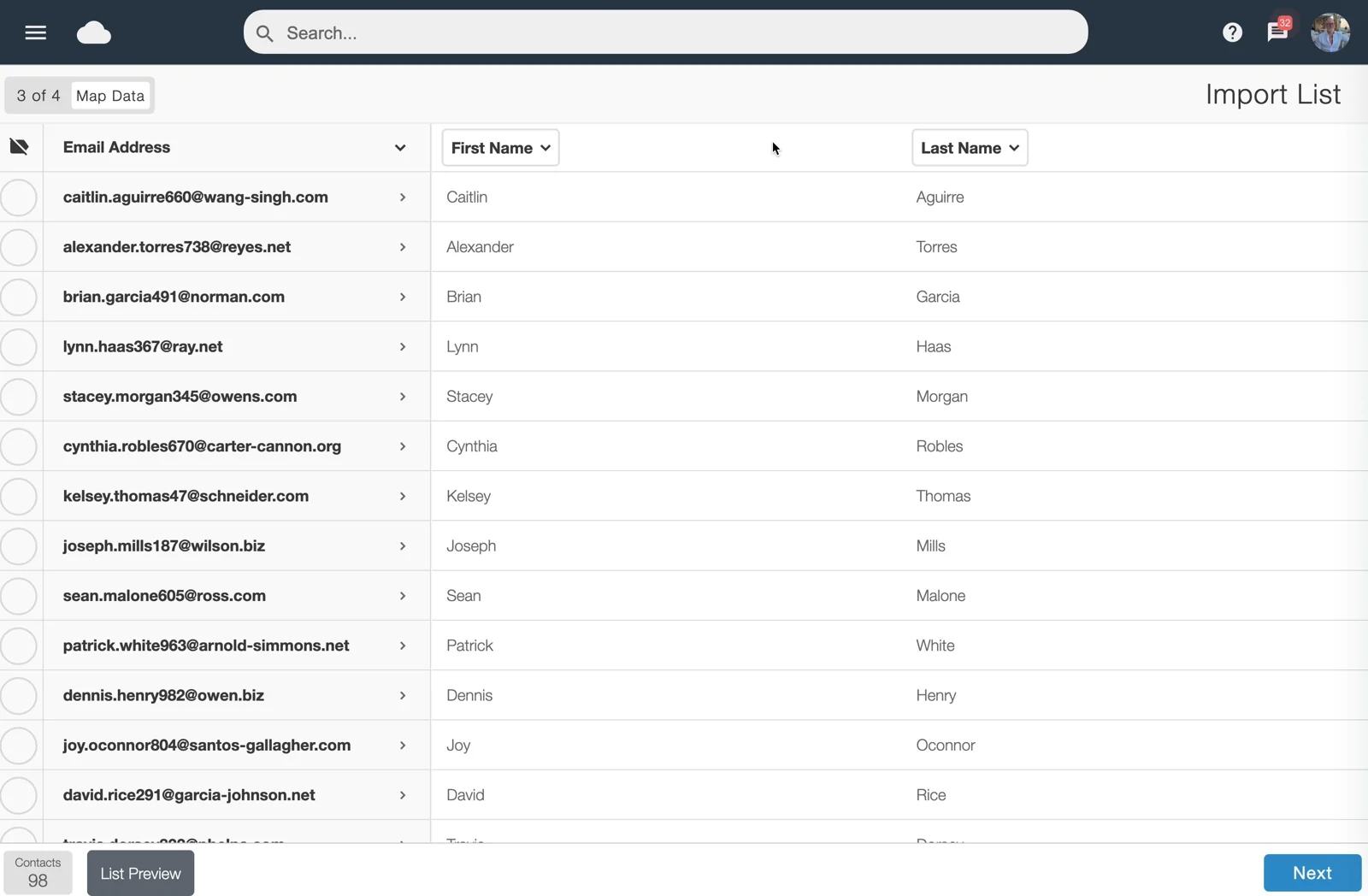The width and height of the screenshot is (1368, 896).
Task: Click the email cynthia.robles670@carter-cannon.org
Action: coord(202,446)
